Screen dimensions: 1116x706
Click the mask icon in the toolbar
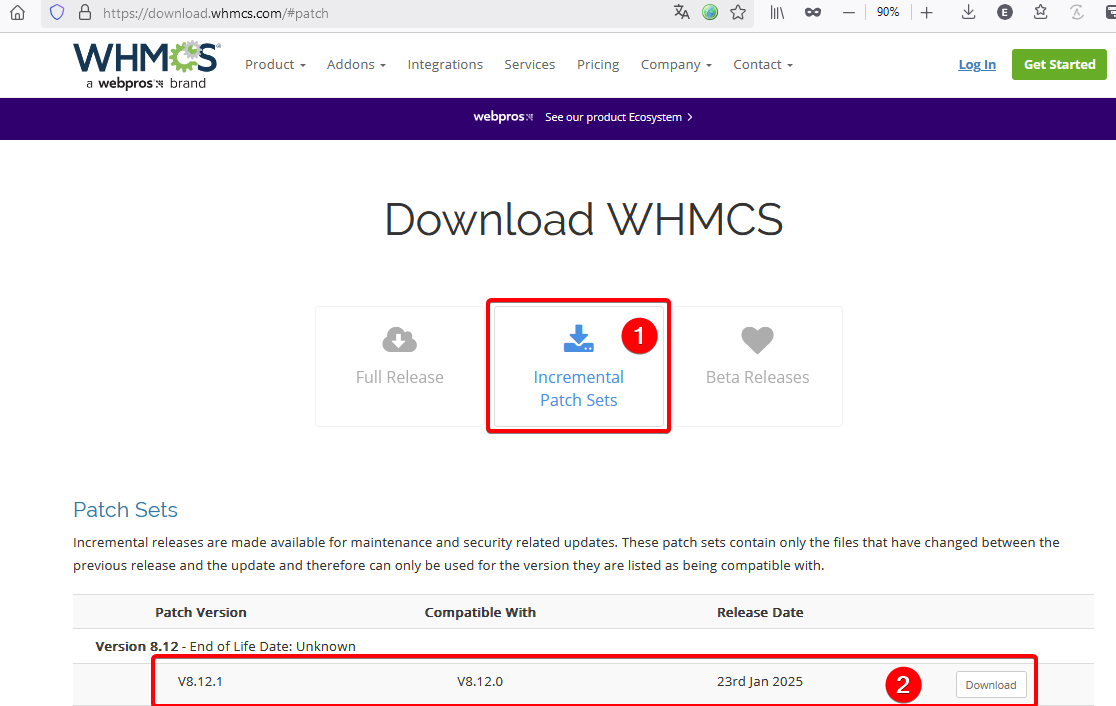pyautogui.click(x=813, y=12)
